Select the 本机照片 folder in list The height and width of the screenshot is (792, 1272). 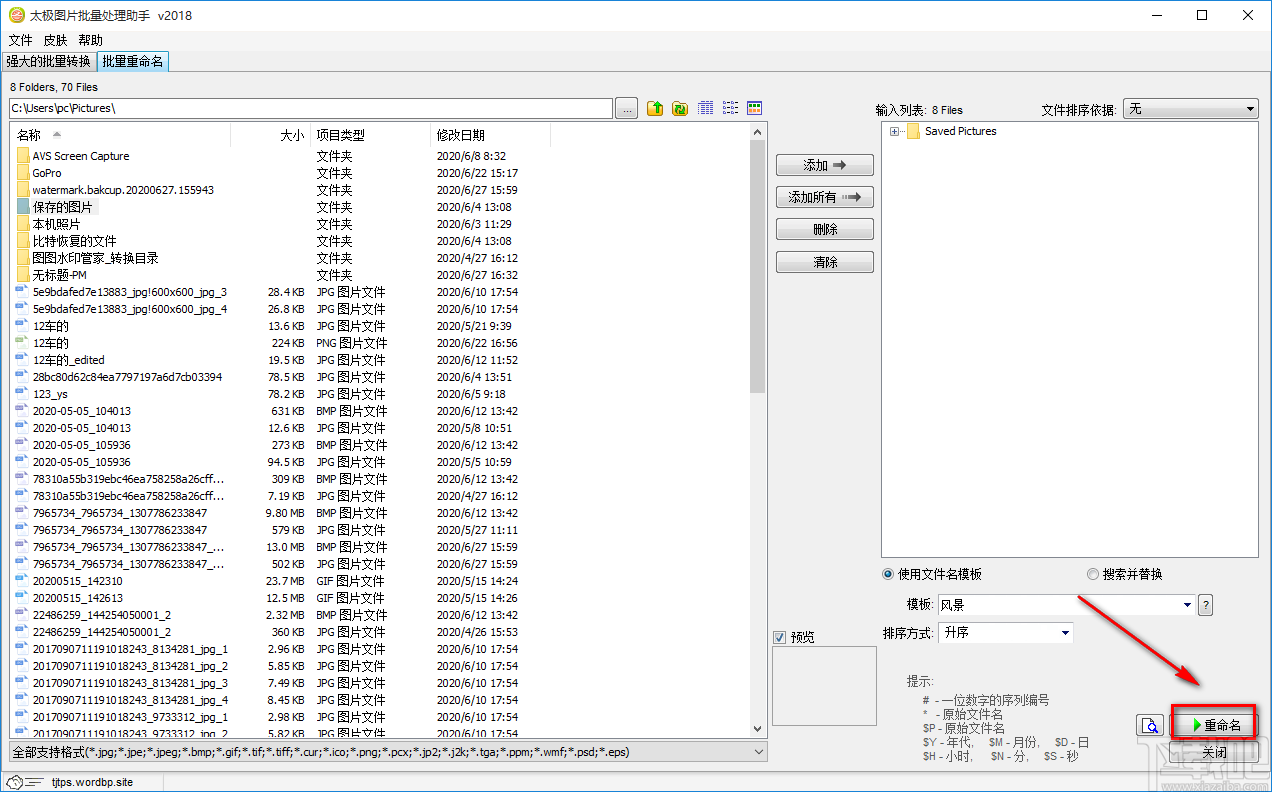coord(56,224)
